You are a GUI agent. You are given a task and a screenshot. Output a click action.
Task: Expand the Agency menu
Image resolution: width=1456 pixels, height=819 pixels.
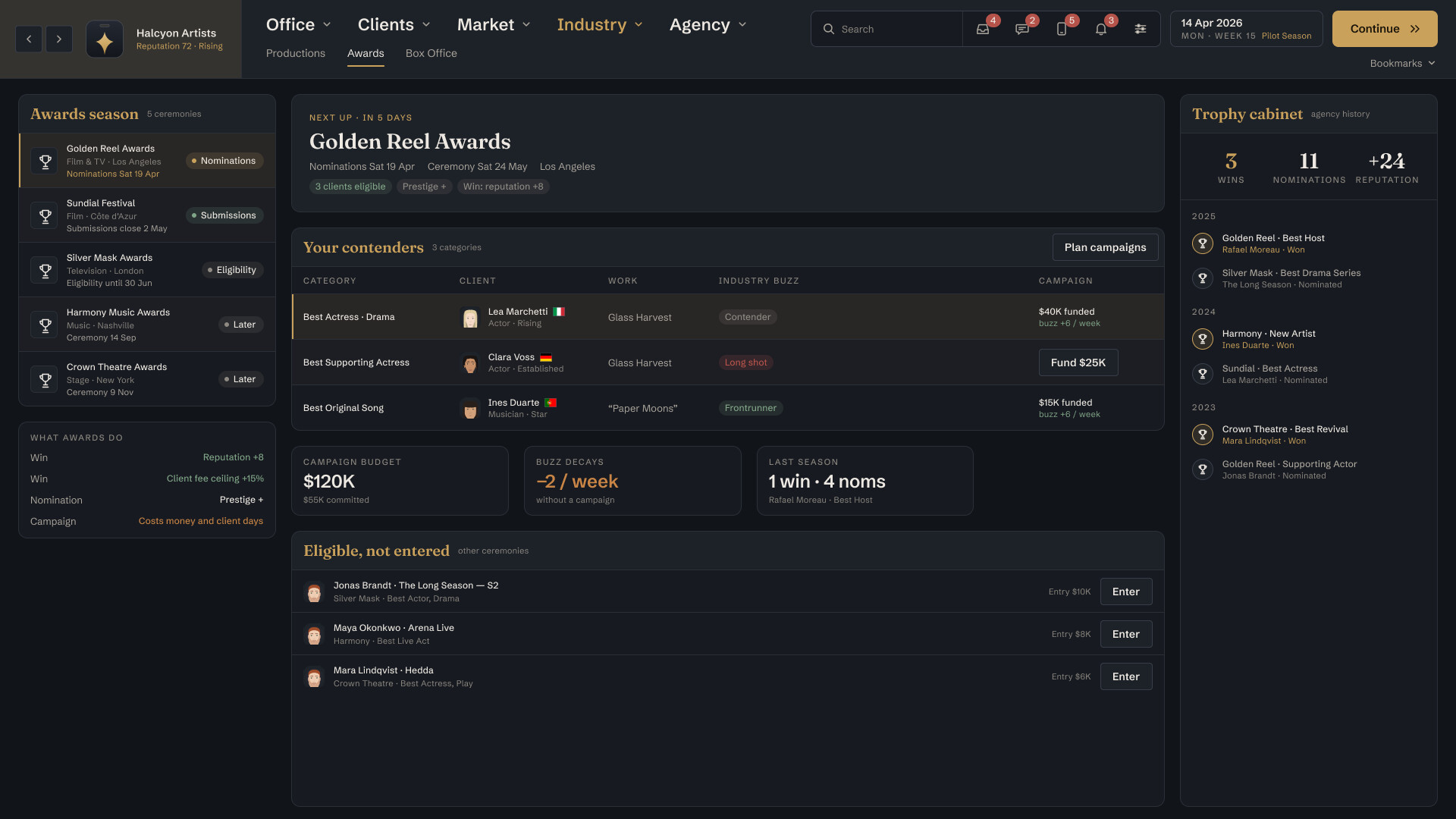pyautogui.click(x=708, y=25)
